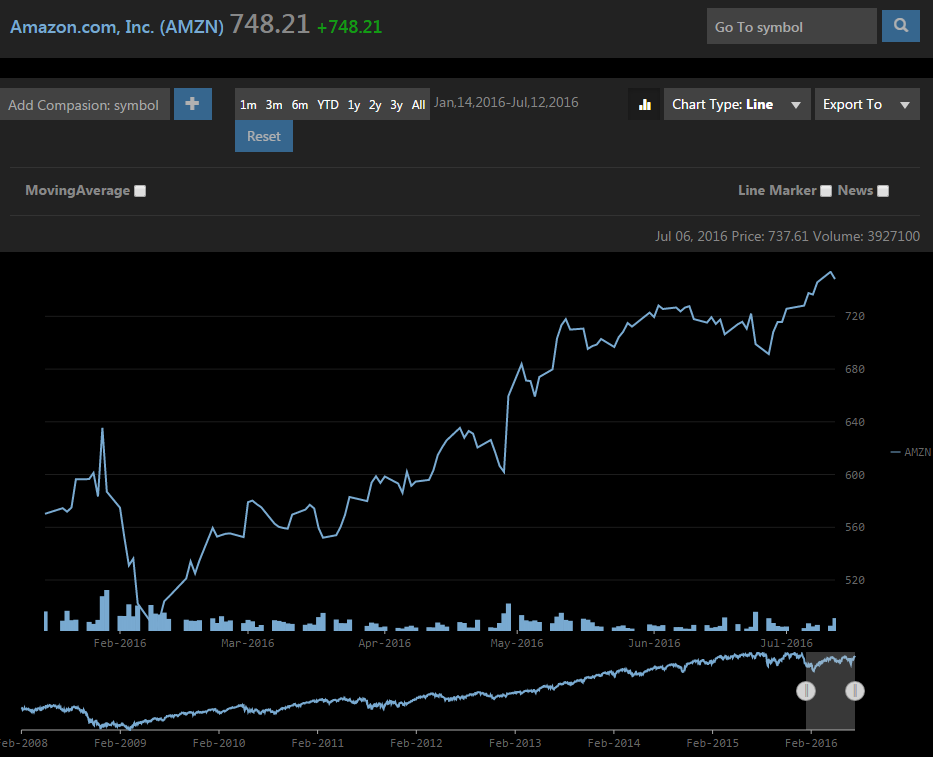This screenshot has width=933, height=757.
Task: Click the left range slider handle
Action: [806, 691]
